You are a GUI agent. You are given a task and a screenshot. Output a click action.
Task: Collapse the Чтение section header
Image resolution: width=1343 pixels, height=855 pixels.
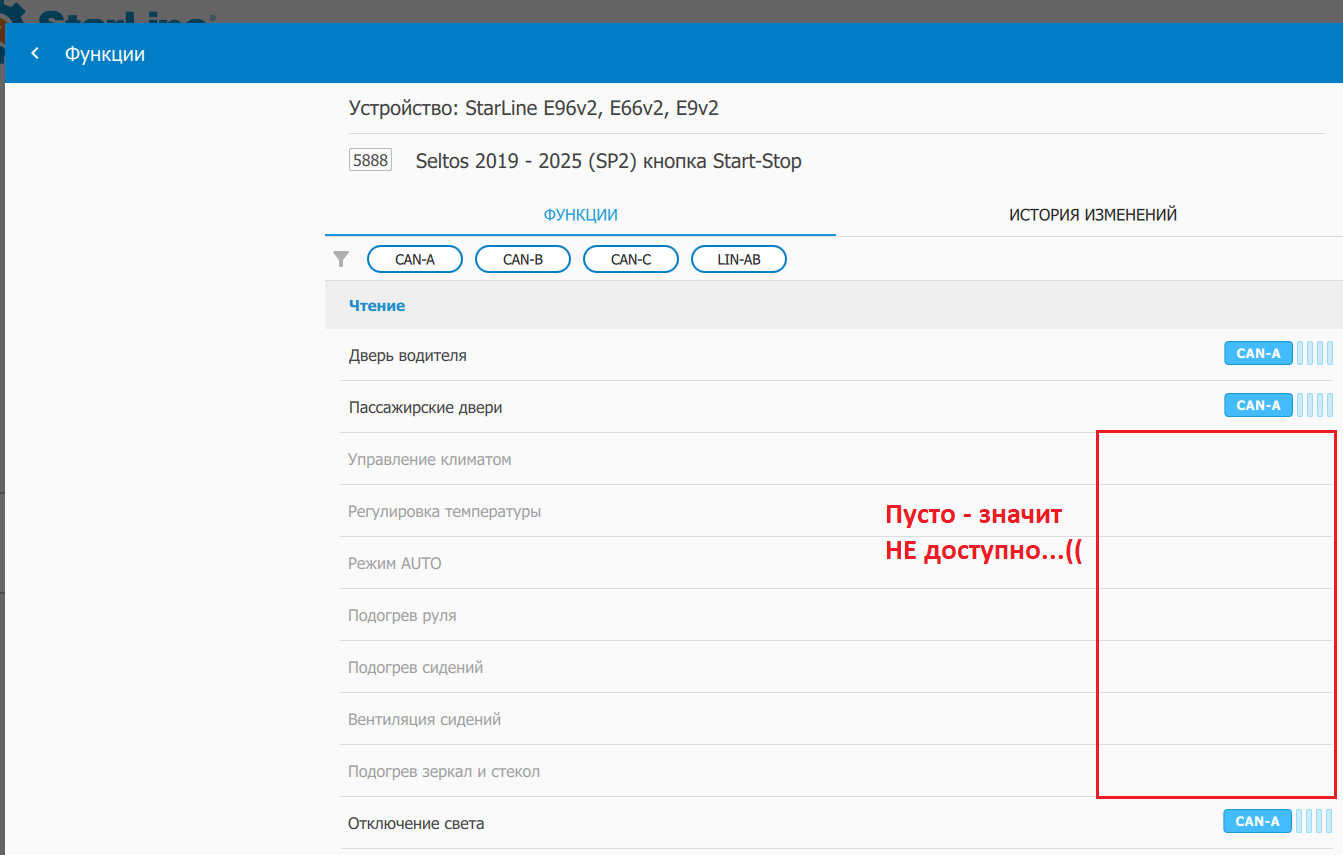tap(377, 306)
